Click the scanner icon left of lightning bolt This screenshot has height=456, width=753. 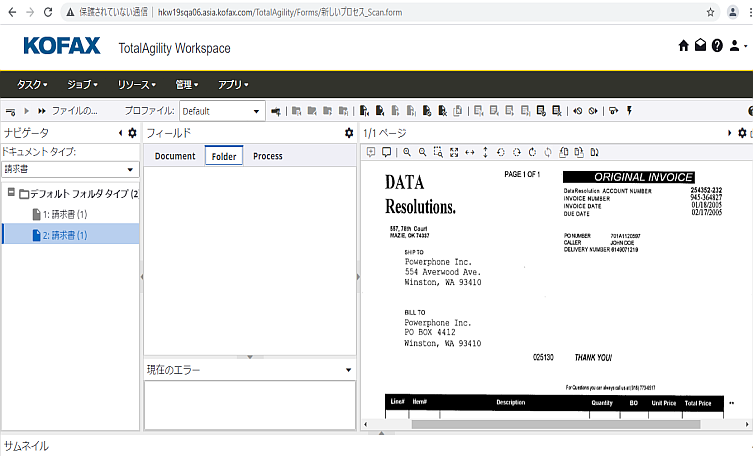(613, 111)
